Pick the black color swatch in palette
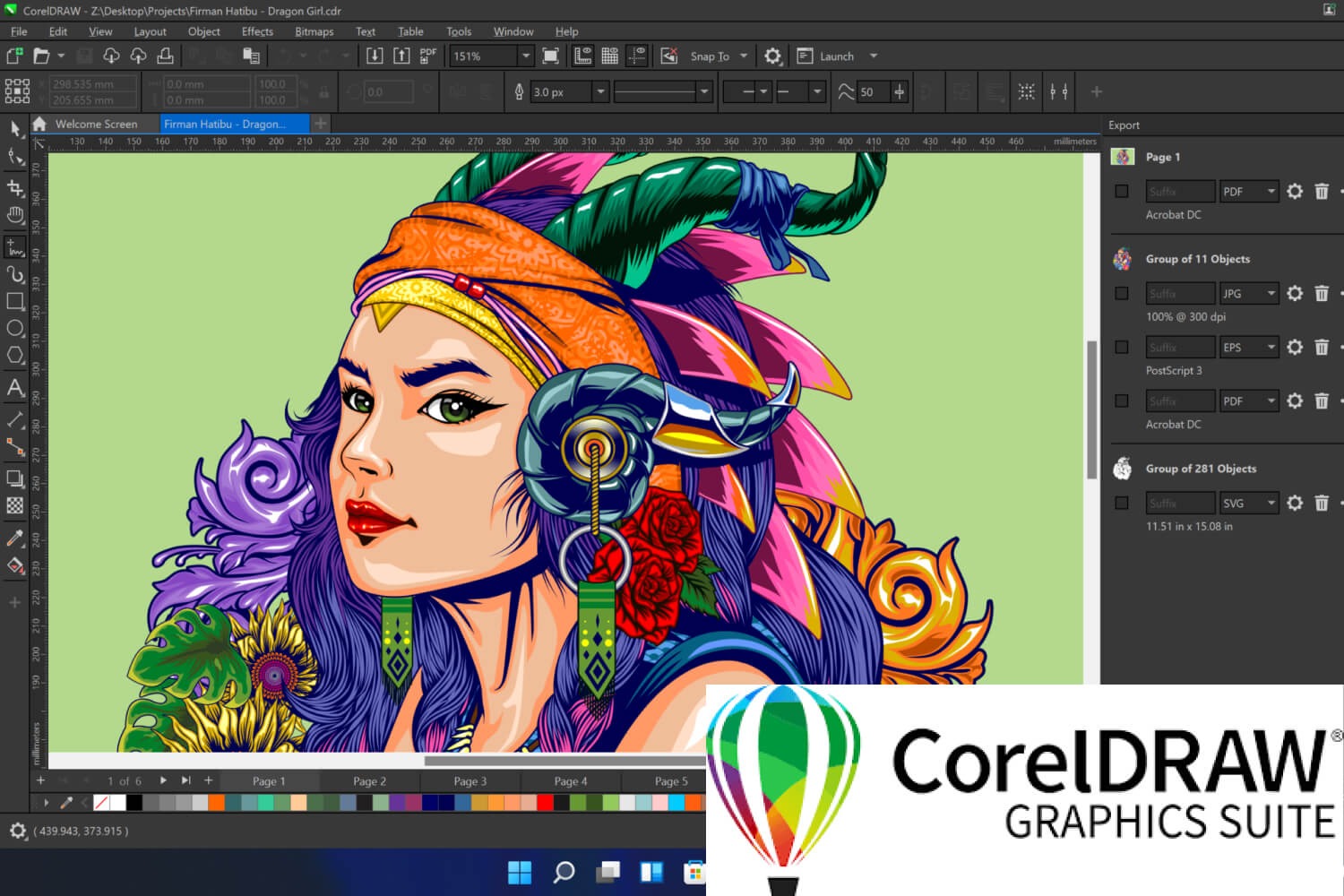 tap(134, 803)
